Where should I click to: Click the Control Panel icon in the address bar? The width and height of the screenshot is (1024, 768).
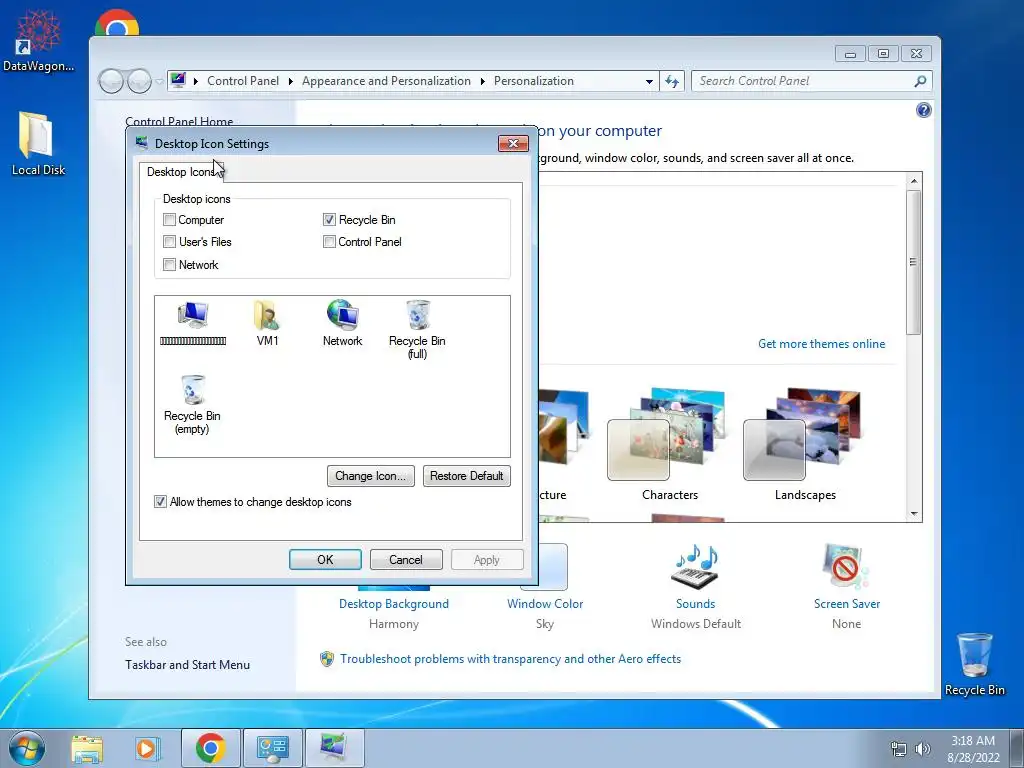coord(178,80)
